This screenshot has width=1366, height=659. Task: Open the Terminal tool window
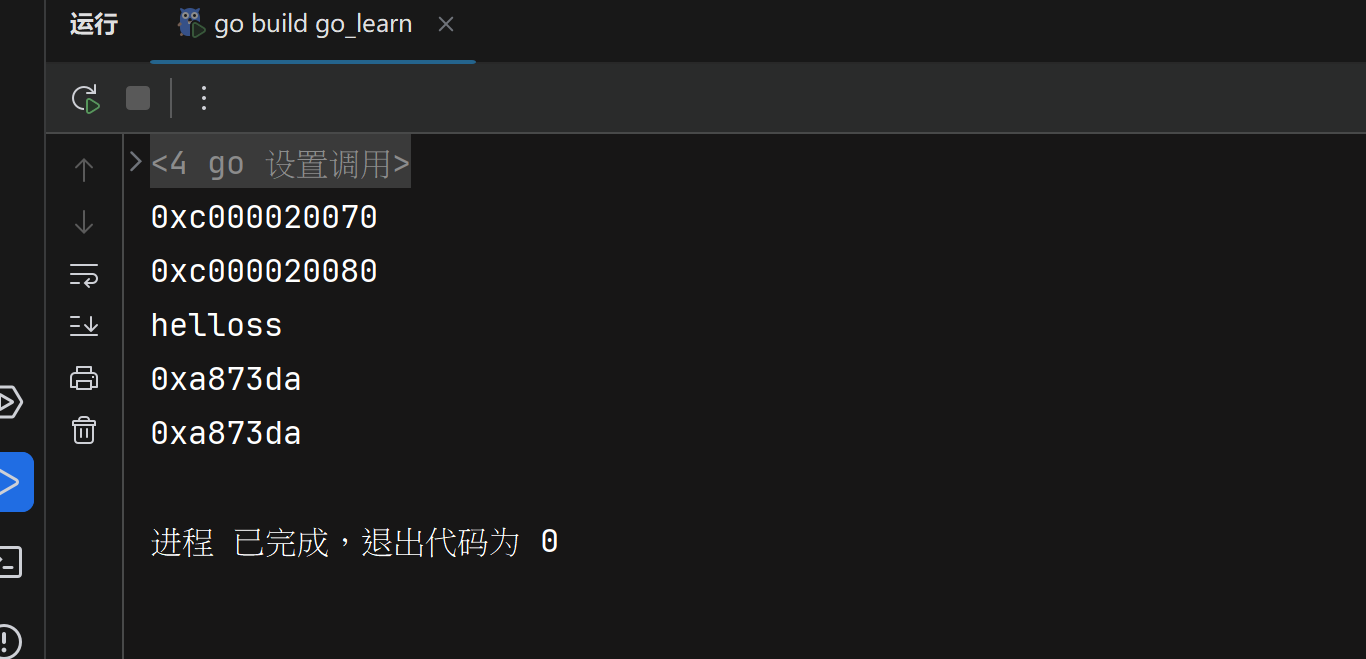tap(8, 562)
